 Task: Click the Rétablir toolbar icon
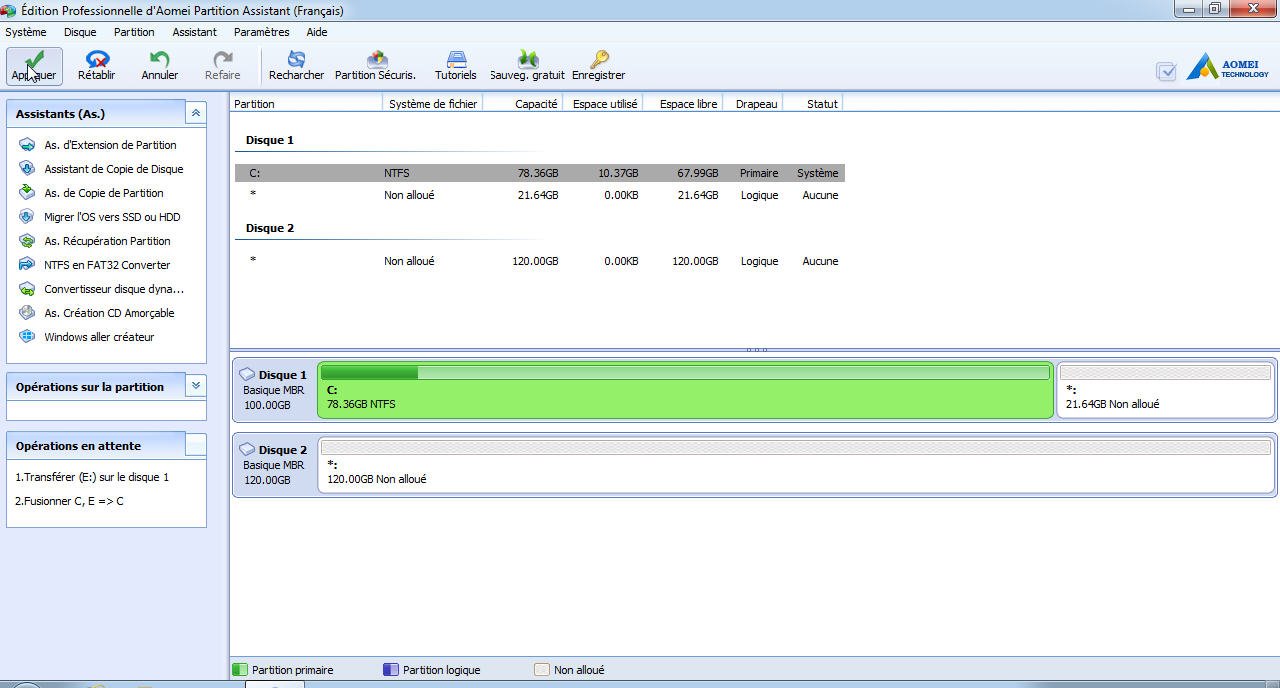pyautogui.click(x=97, y=59)
